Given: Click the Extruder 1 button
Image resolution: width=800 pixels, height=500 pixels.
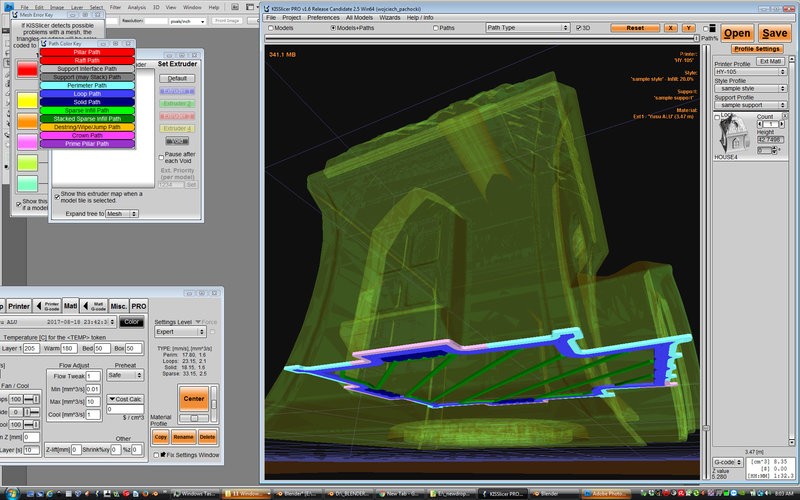Looking at the screenshot, I should click(177, 91).
